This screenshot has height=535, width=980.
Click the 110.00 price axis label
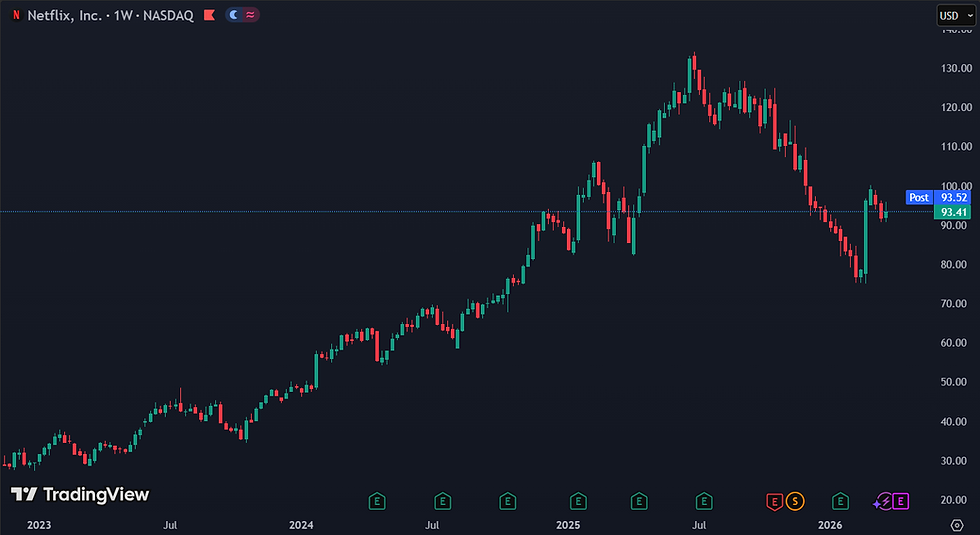click(957, 147)
